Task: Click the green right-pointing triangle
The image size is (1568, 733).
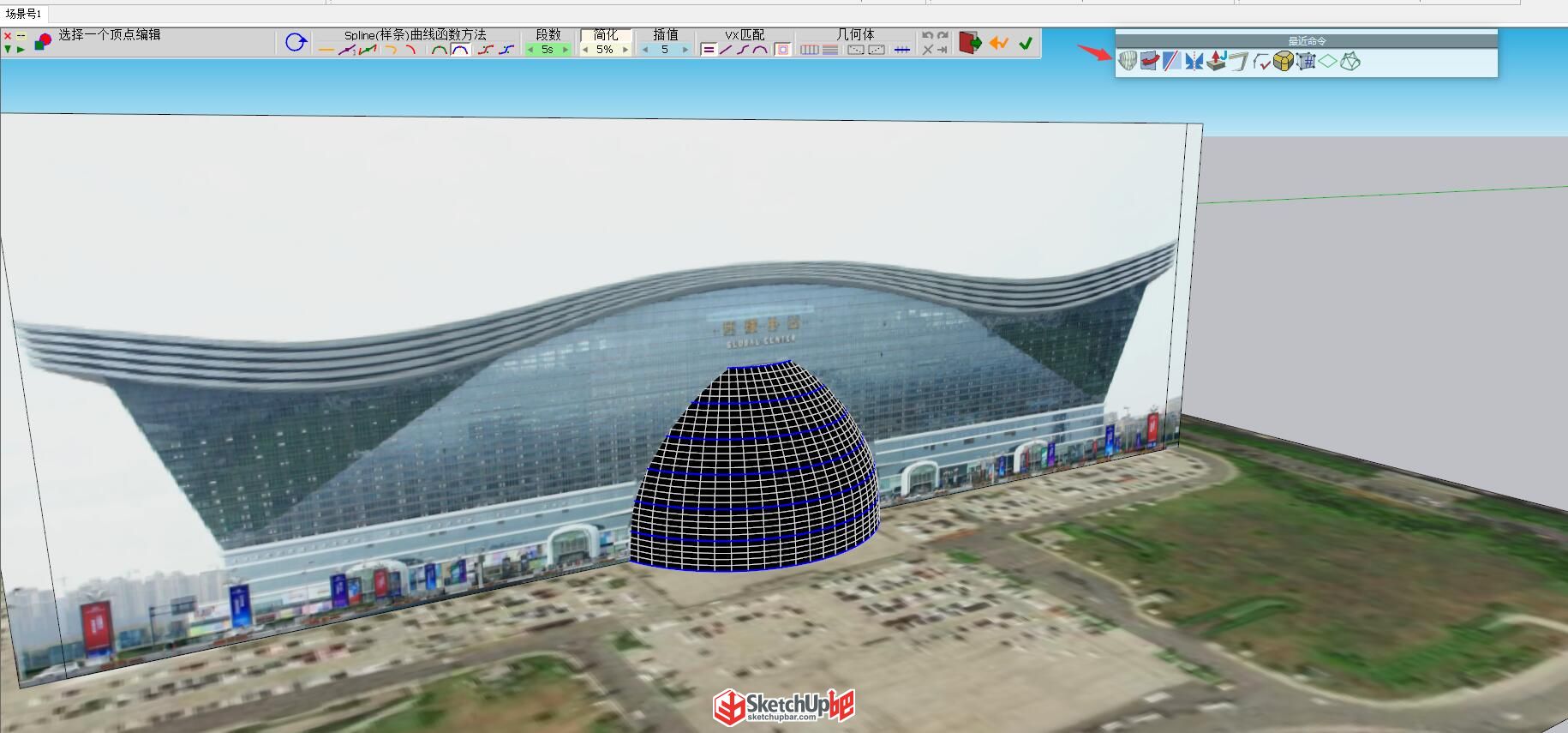Action: coord(21,50)
